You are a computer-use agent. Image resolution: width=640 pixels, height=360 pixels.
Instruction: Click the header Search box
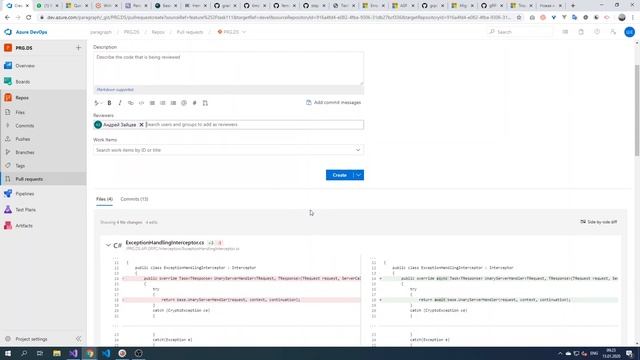tap(520, 32)
